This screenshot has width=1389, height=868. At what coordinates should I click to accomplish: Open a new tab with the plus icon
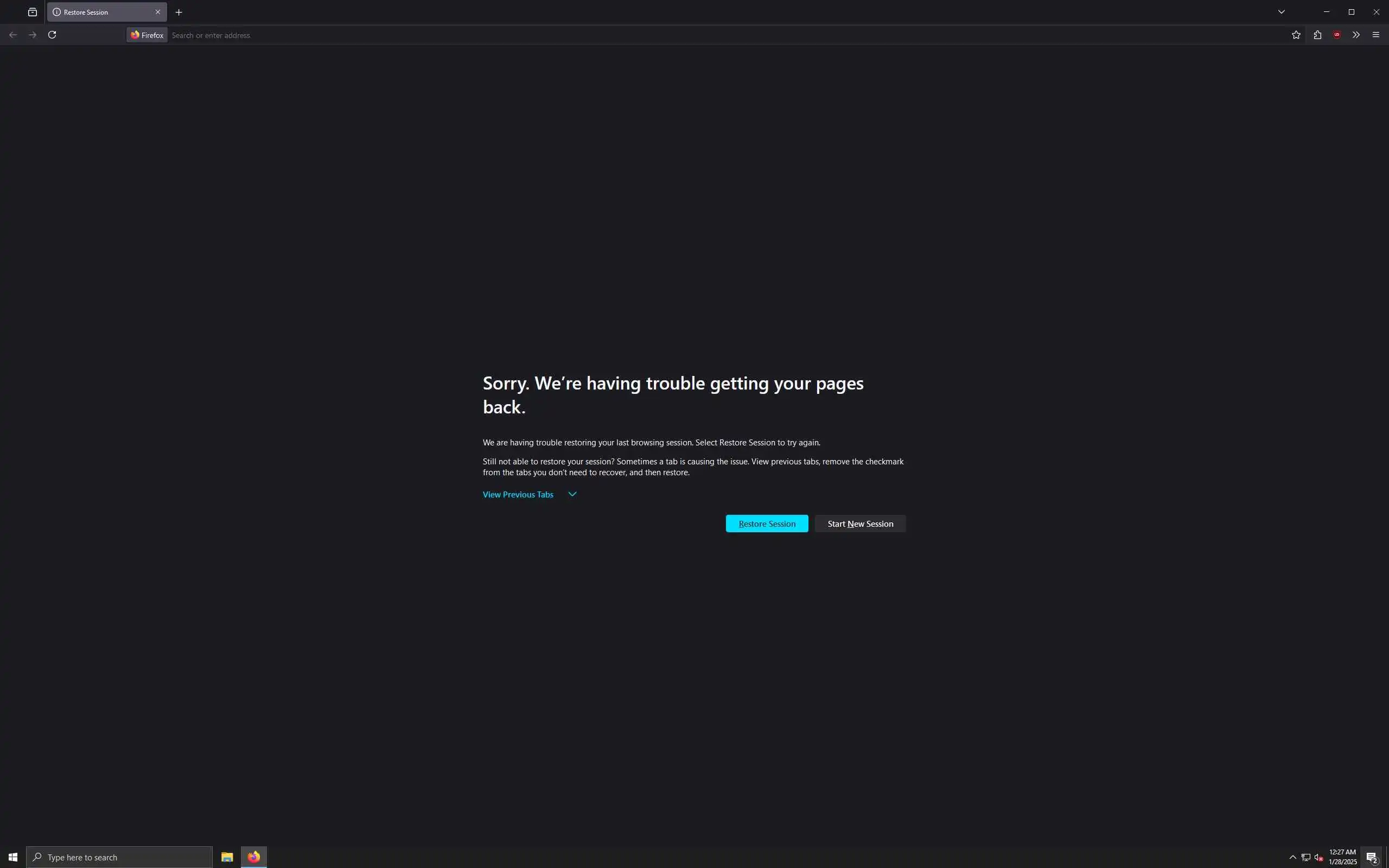coord(179,12)
